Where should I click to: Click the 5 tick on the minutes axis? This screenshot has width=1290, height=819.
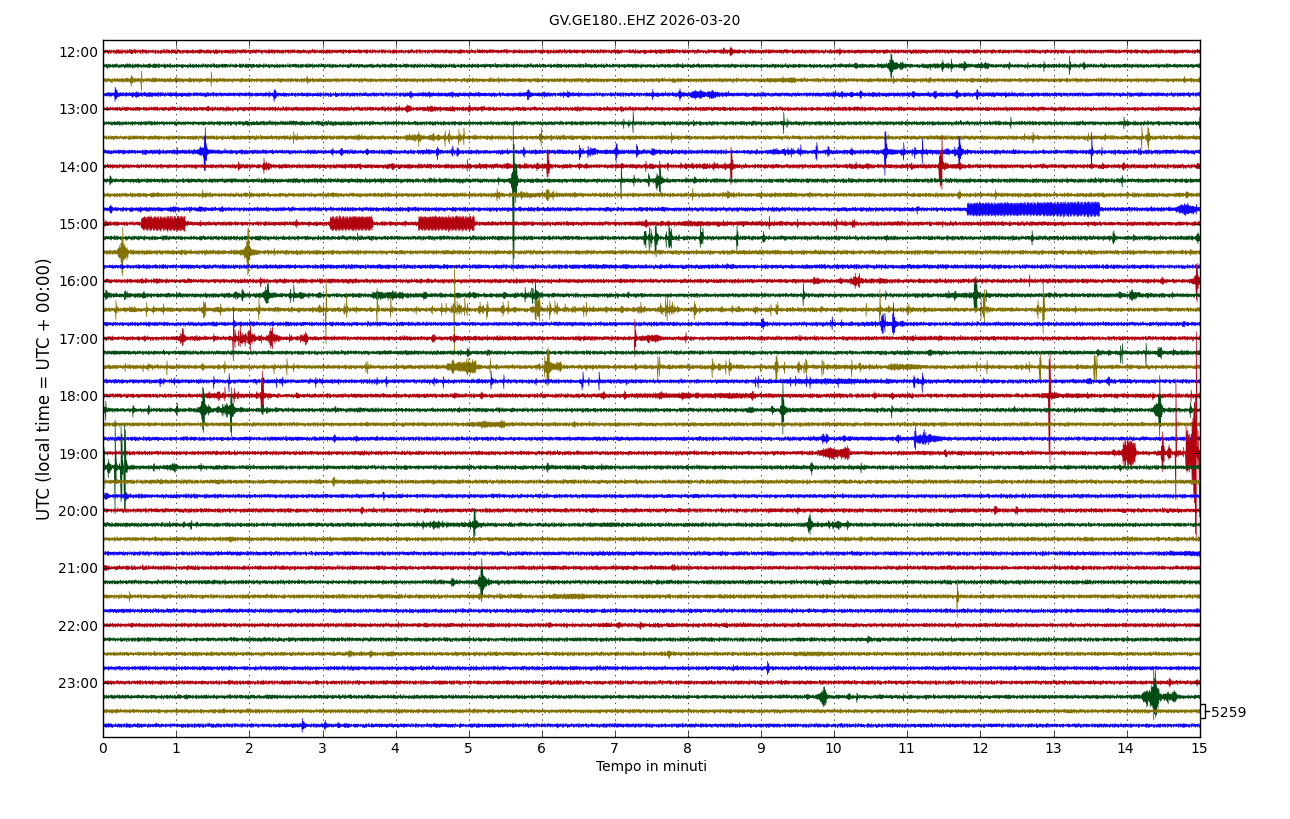pyautogui.click(x=469, y=748)
